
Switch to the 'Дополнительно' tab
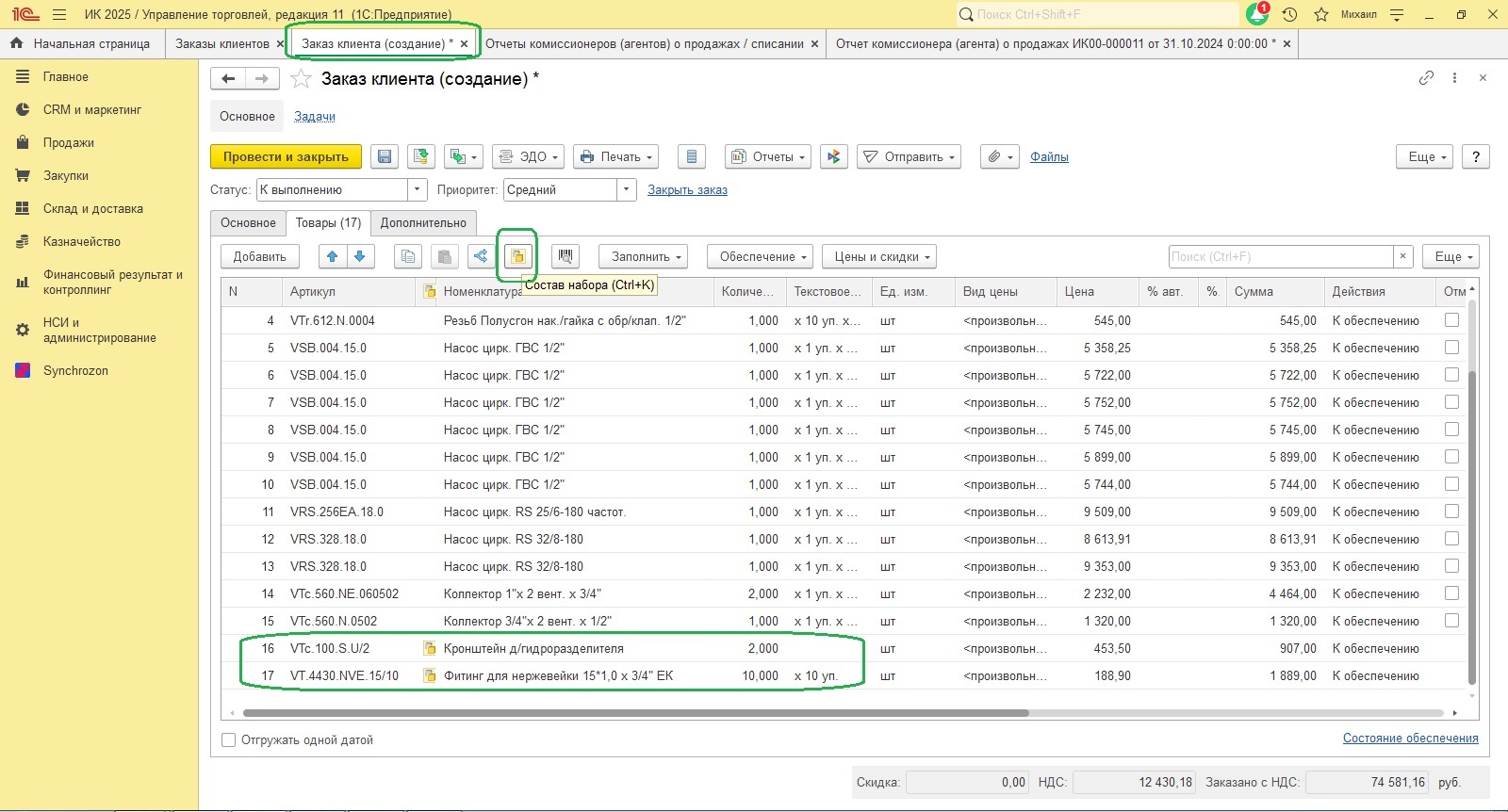pos(423,223)
